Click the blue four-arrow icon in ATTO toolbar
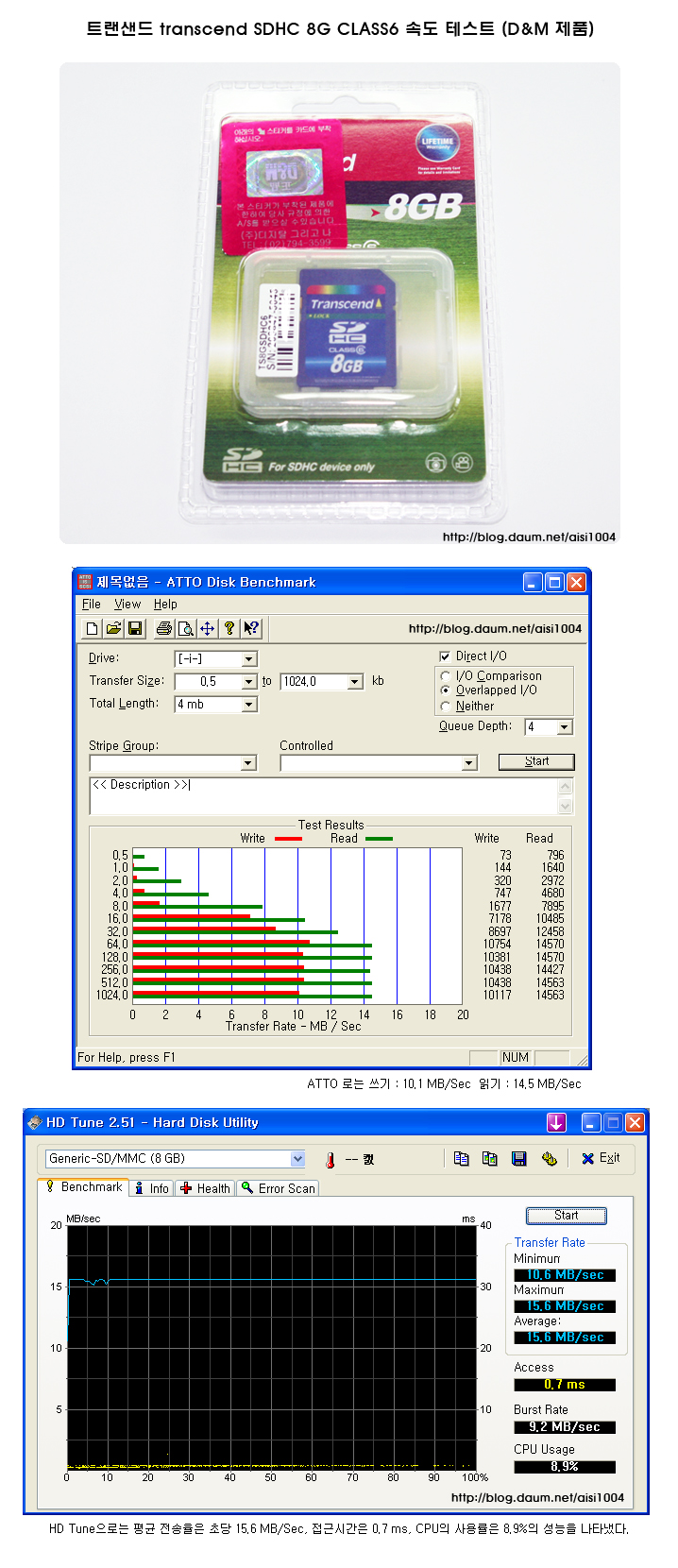678x1568 pixels. coord(208,628)
